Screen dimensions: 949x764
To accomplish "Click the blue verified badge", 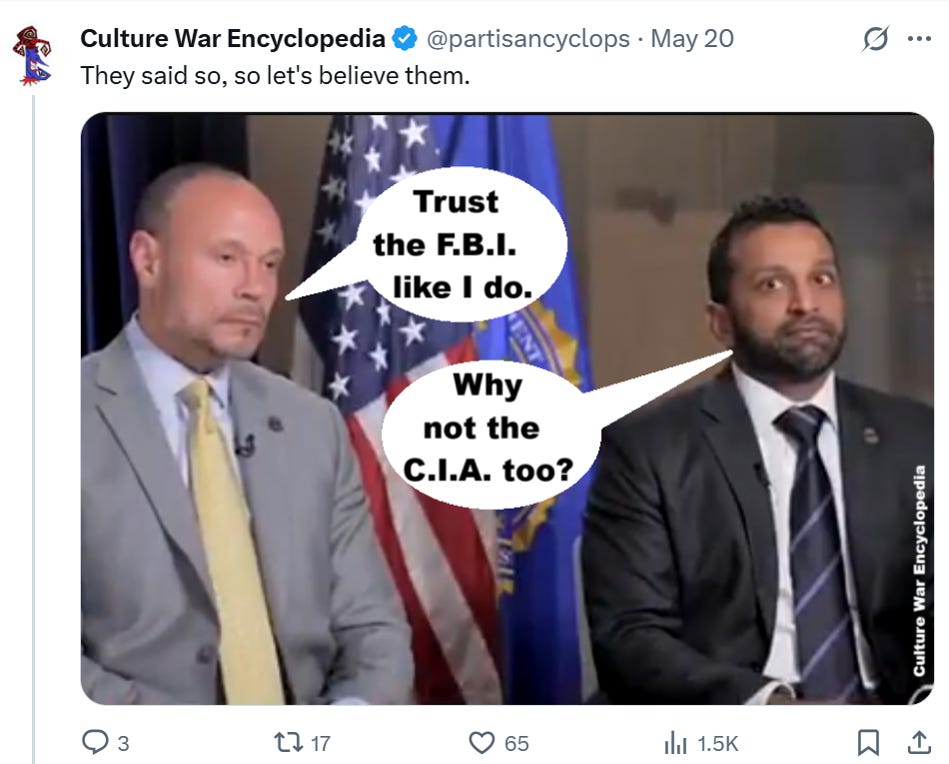I will pos(404,39).
